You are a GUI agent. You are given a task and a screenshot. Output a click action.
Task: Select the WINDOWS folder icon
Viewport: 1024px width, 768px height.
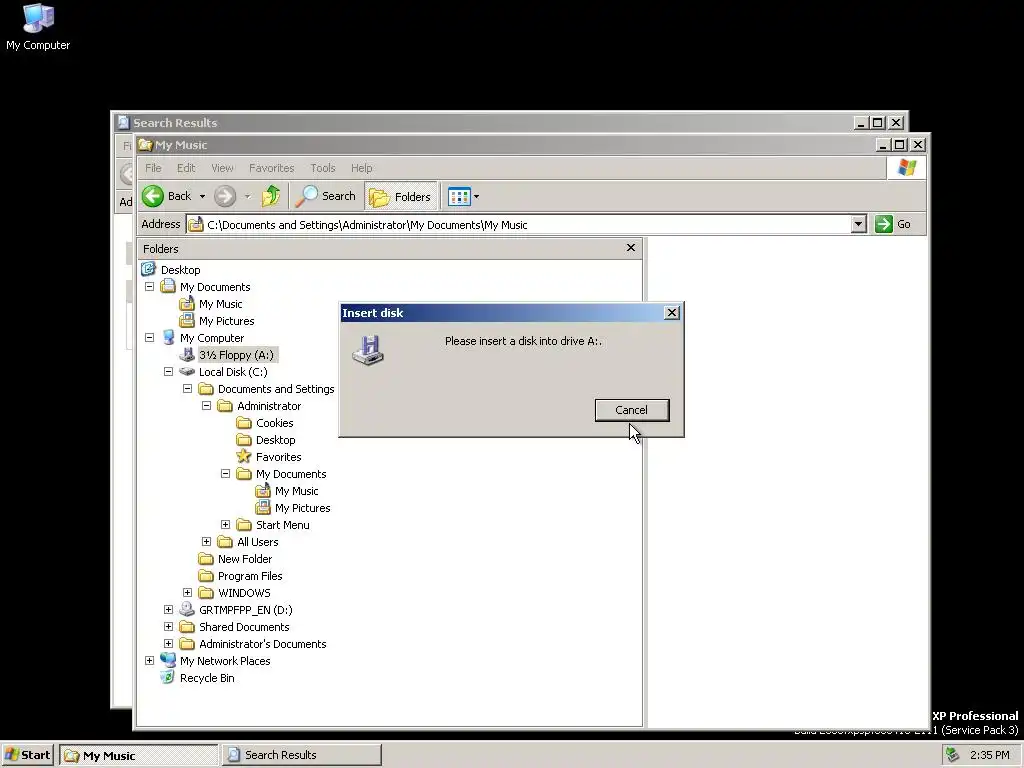[x=206, y=592]
